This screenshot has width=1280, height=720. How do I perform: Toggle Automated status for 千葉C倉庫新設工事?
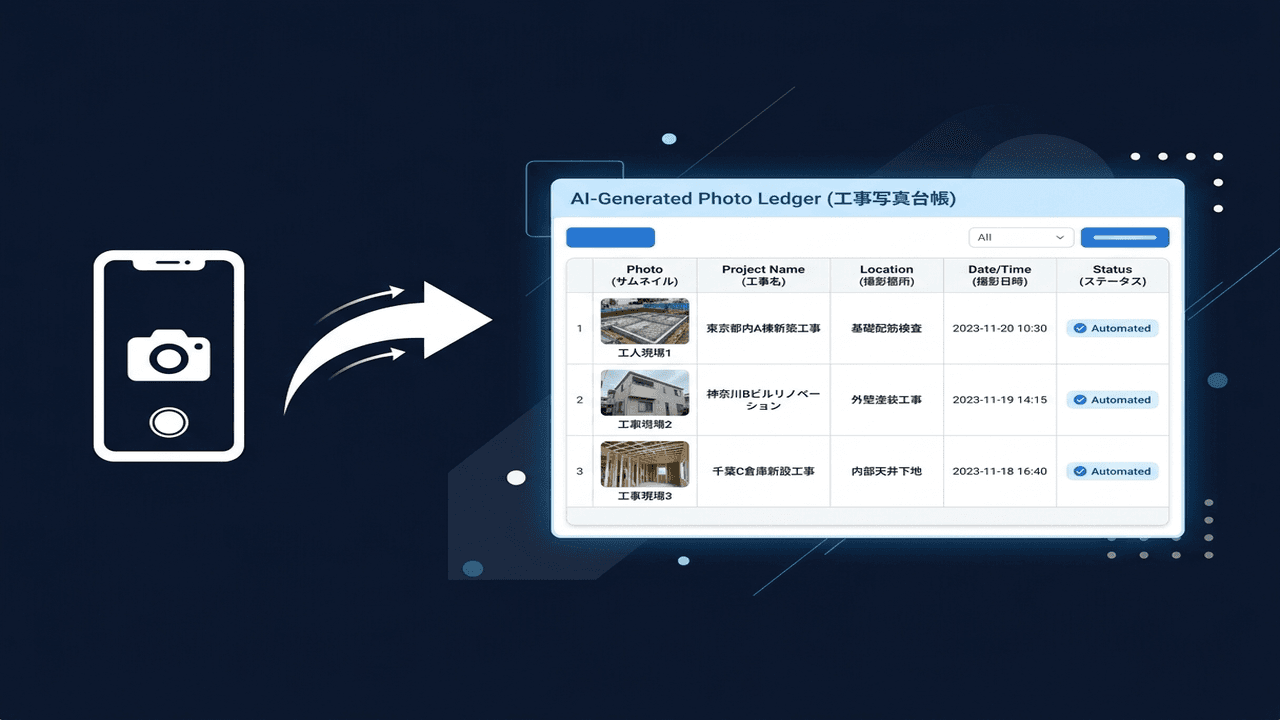pyautogui.click(x=1112, y=471)
